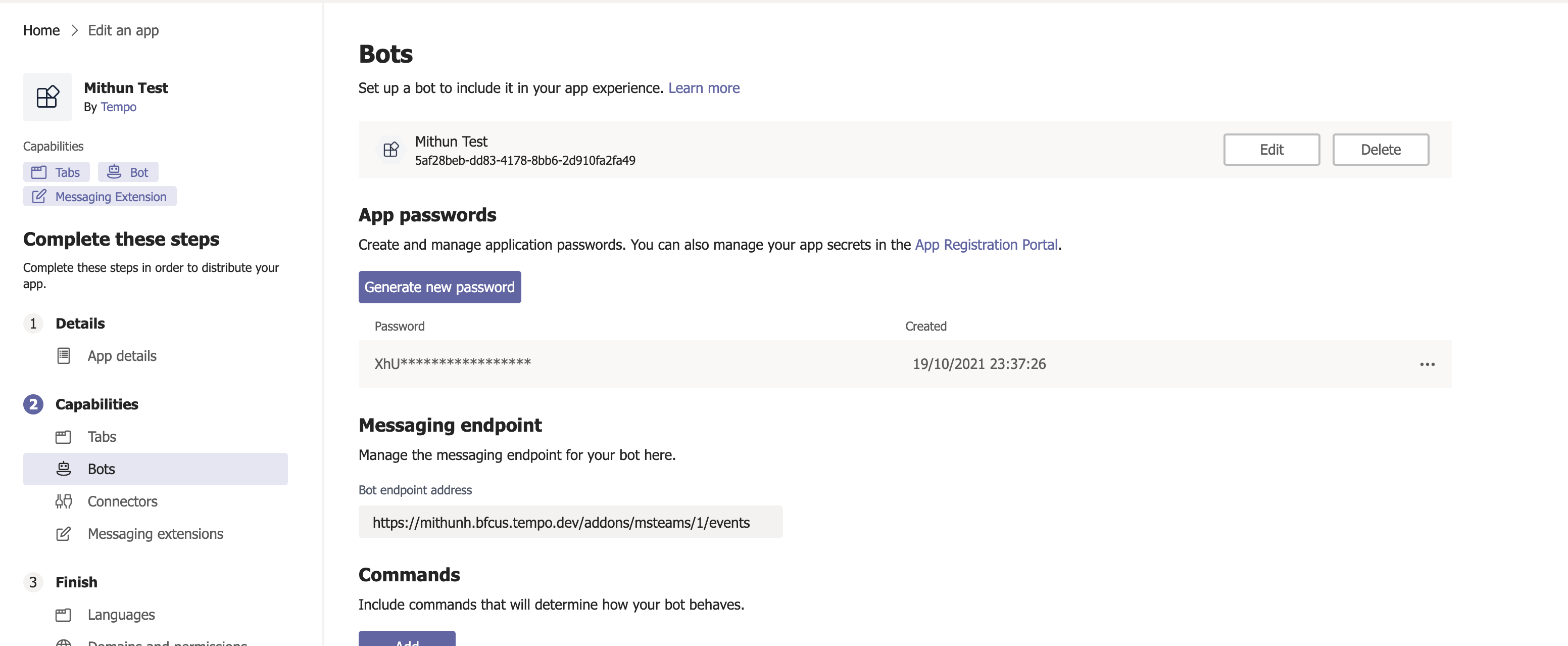Click the Tabs capability chip
The height and width of the screenshot is (646, 1568).
[56, 172]
